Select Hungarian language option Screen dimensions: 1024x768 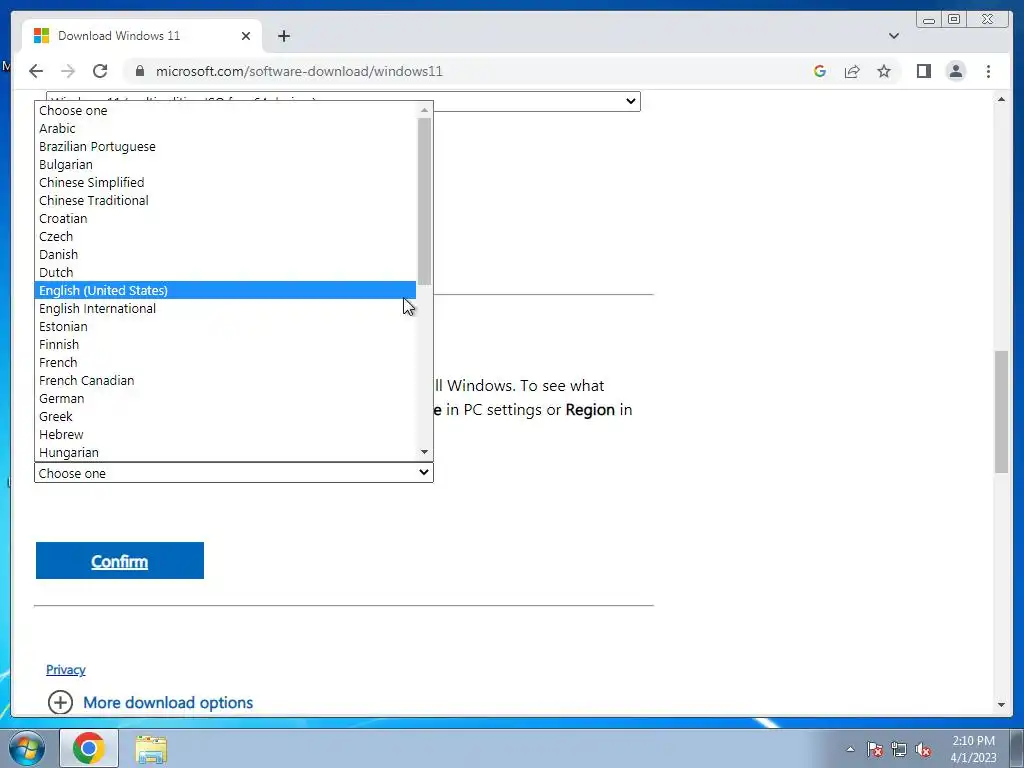click(x=225, y=452)
